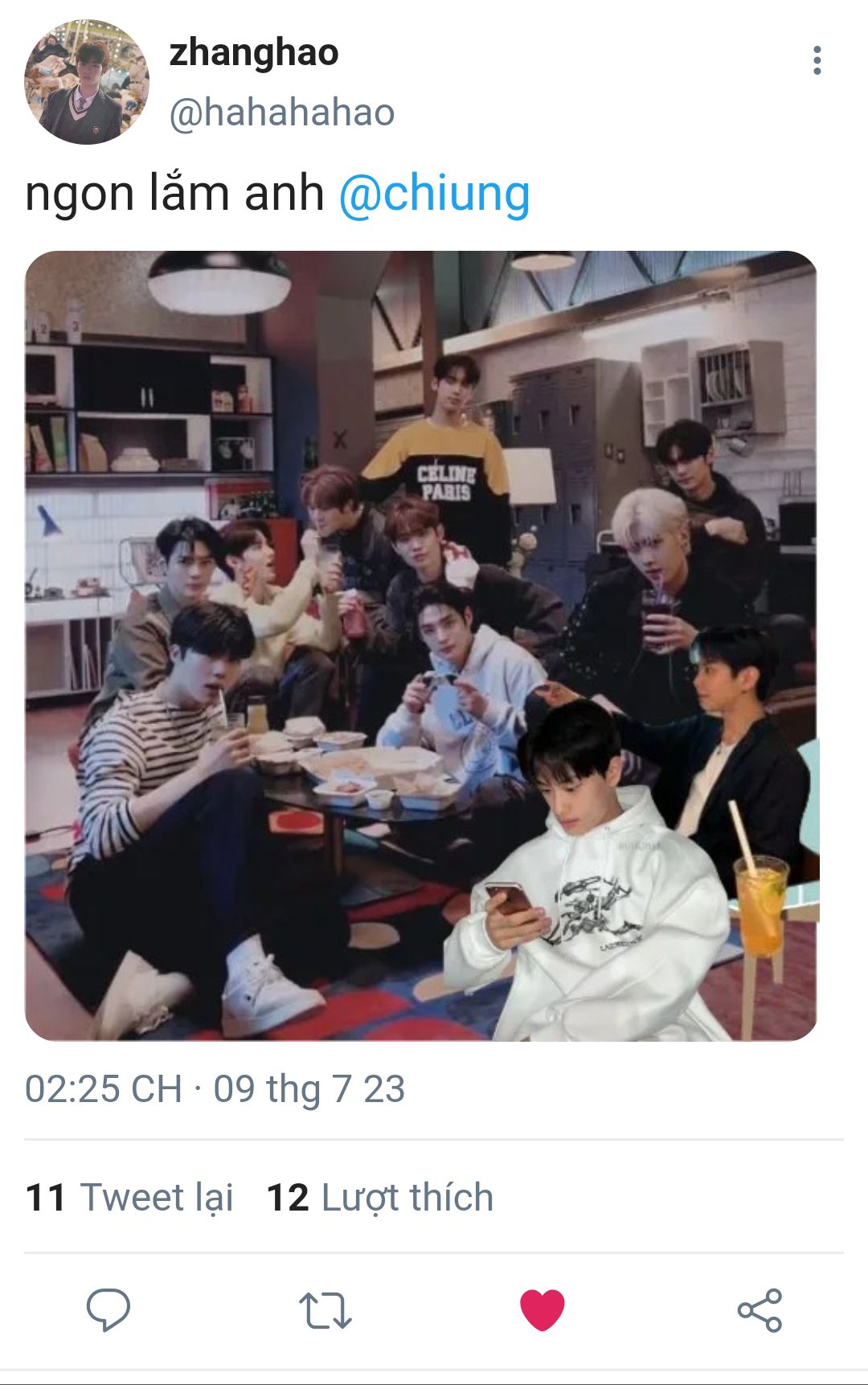Tap the 02:25 CH timestamp

click(104, 1089)
